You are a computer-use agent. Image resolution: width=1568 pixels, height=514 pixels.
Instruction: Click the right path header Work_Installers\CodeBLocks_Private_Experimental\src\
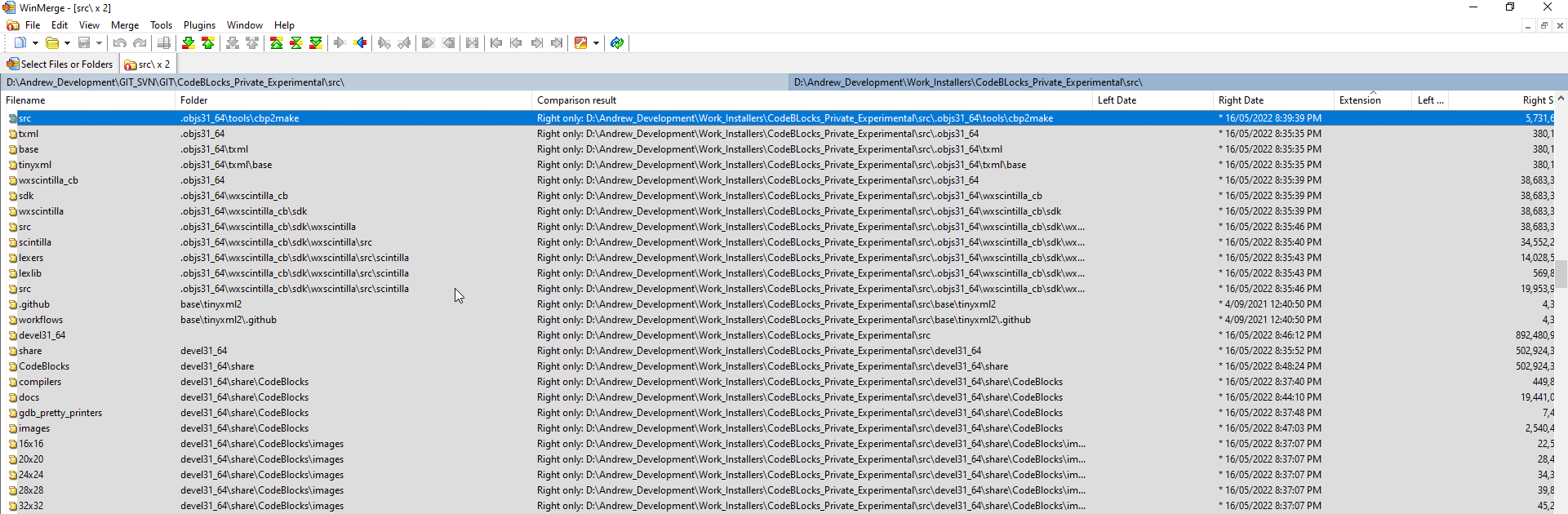tap(1178, 82)
